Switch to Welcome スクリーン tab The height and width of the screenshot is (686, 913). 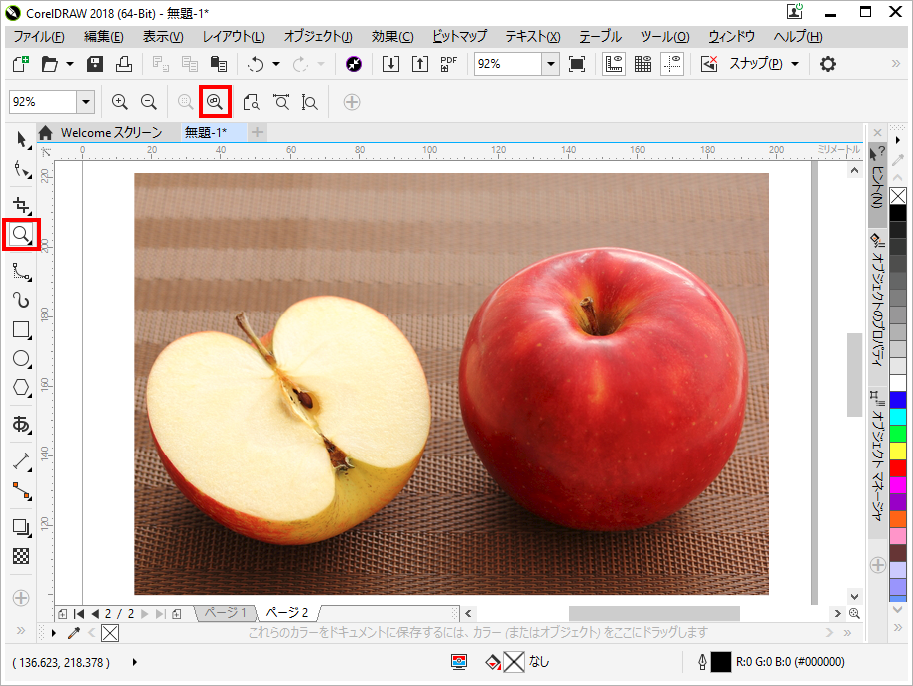[x=111, y=133]
